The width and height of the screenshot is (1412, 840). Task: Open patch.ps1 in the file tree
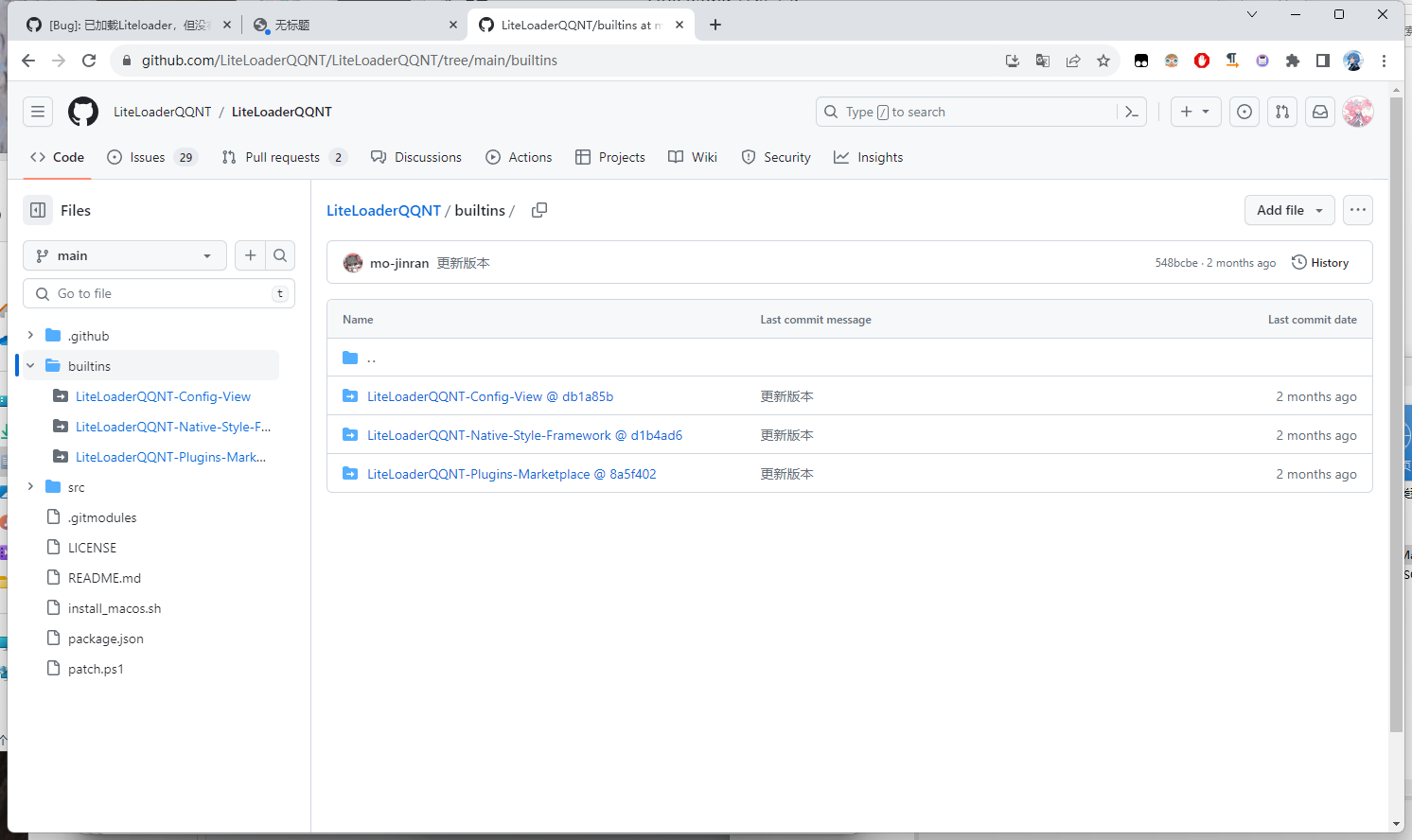(x=96, y=669)
